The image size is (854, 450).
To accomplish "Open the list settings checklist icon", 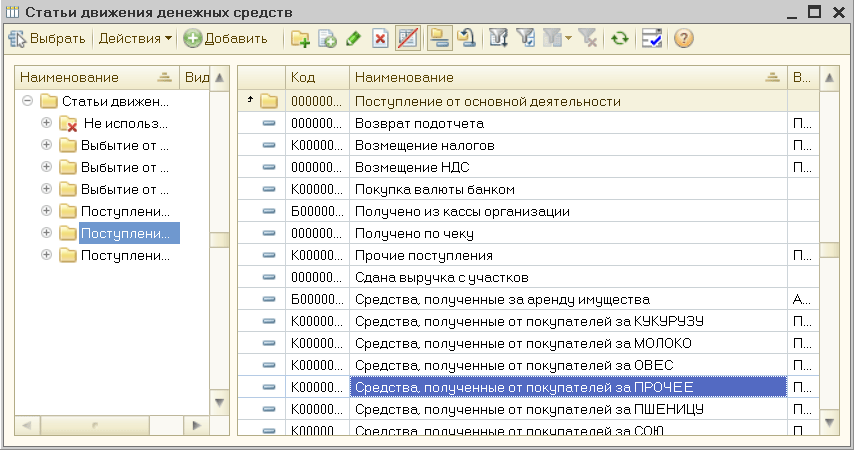I will 652,39.
